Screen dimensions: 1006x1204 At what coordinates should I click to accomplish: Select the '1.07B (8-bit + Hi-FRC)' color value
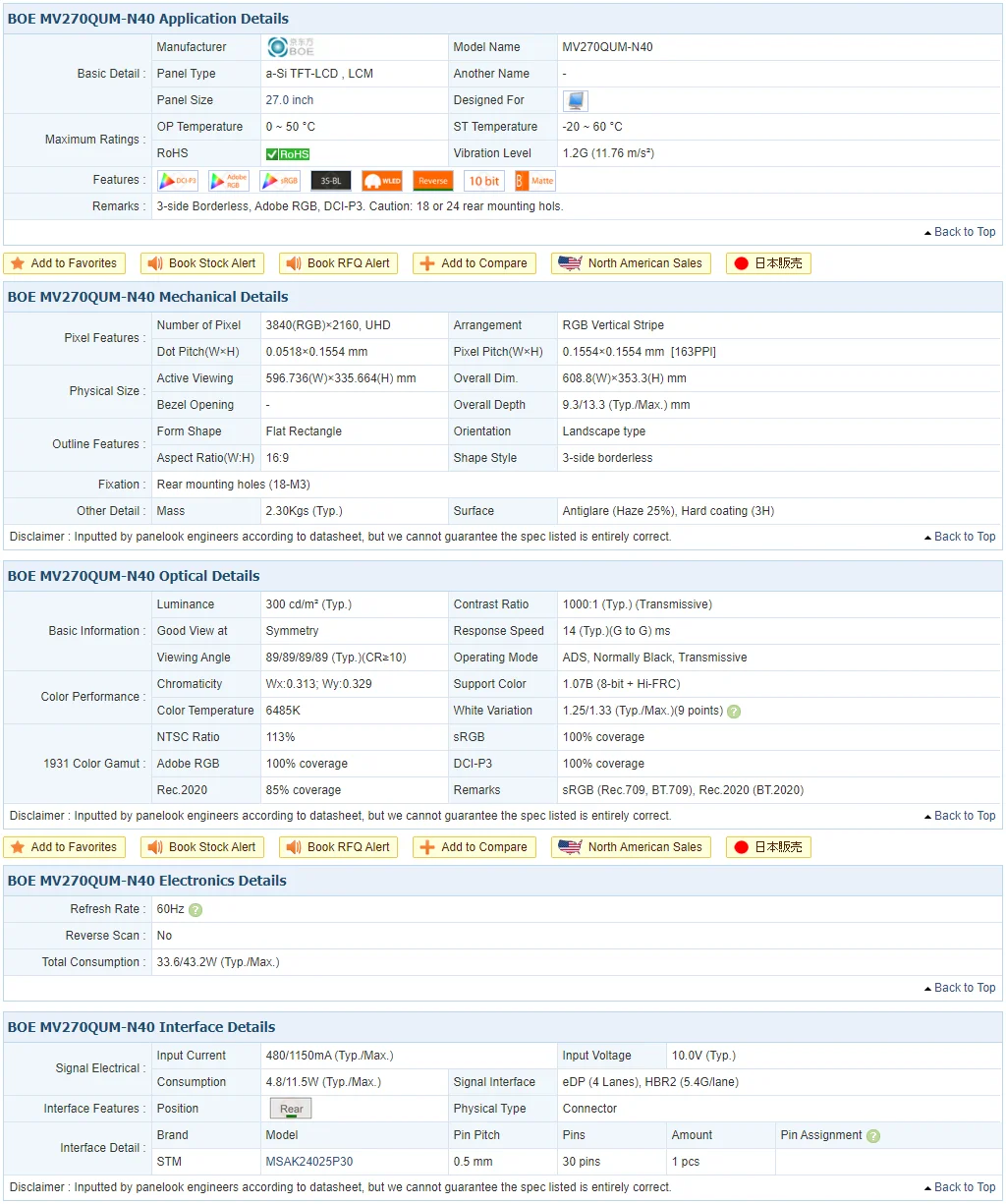point(621,684)
